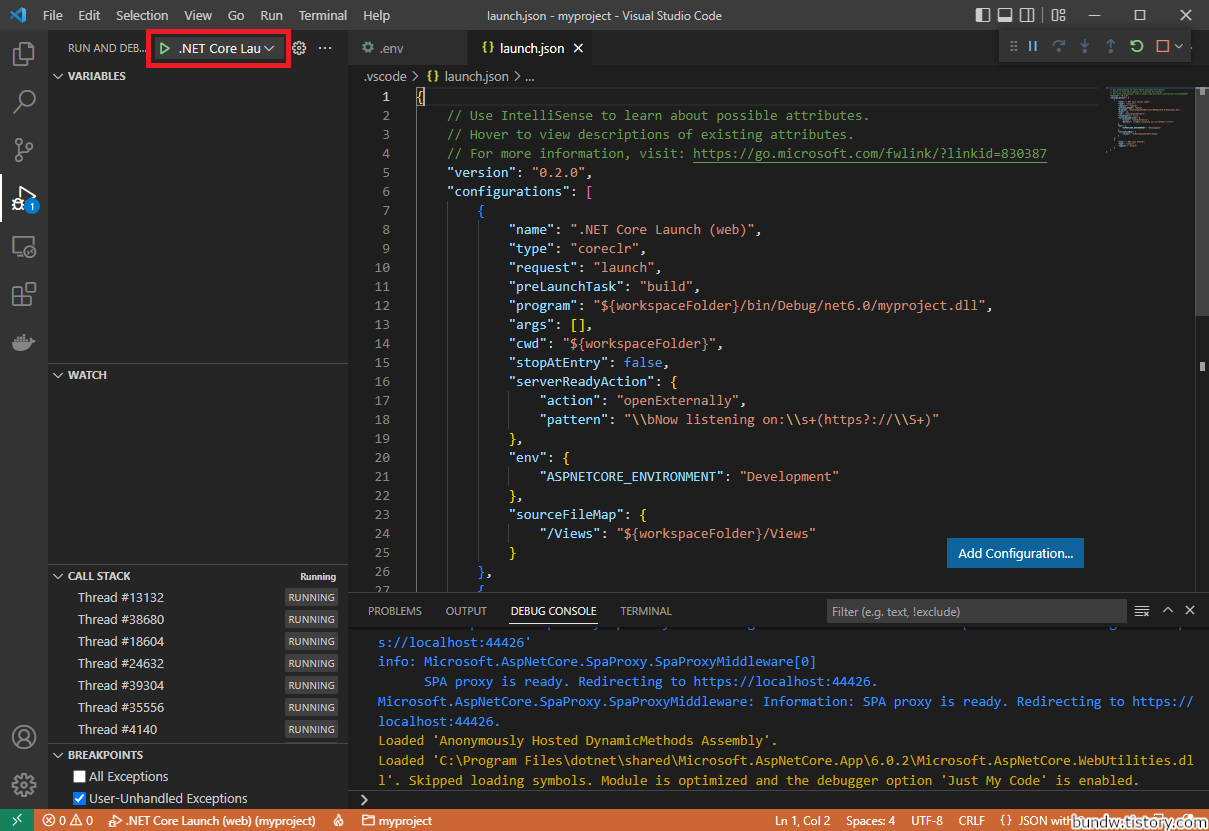Toggle the primary side bar layout icon
The width and height of the screenshot is (1209, 831).
click(985, 15)
